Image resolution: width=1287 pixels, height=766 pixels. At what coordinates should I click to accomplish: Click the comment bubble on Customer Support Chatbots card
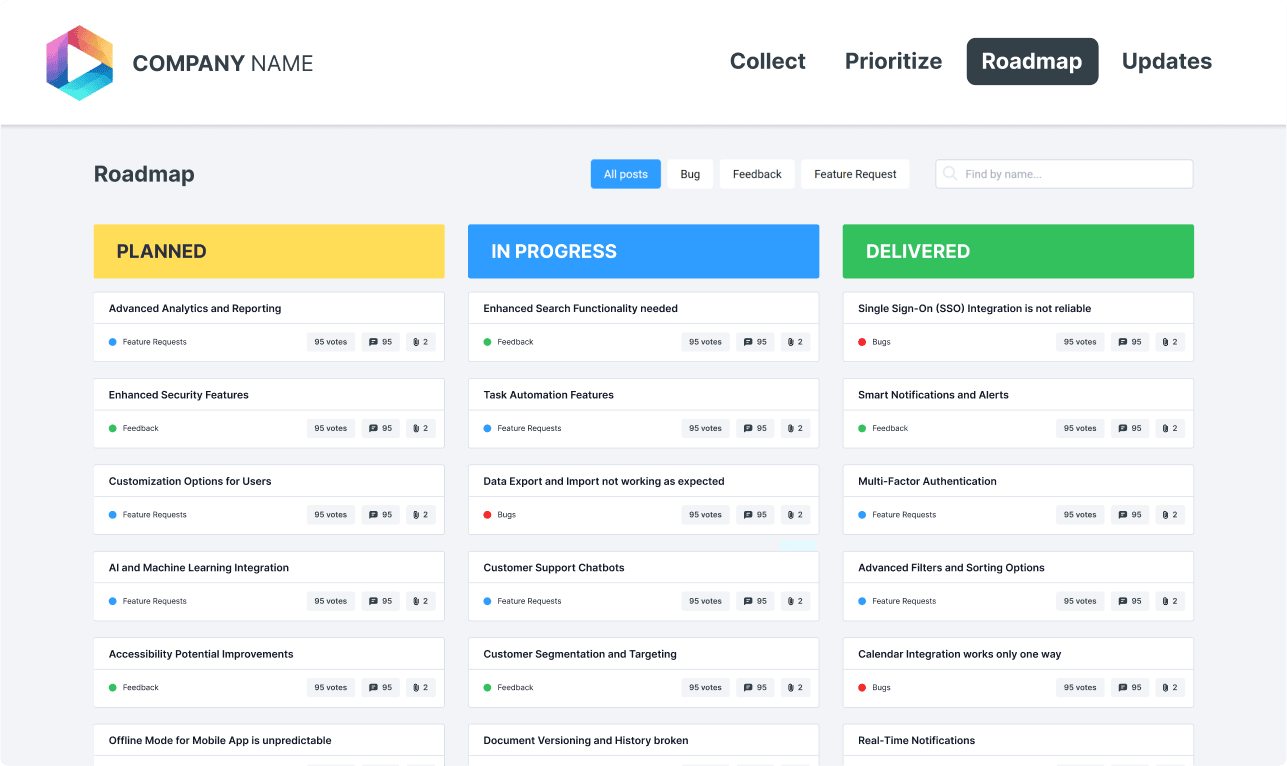click(748, 600)
